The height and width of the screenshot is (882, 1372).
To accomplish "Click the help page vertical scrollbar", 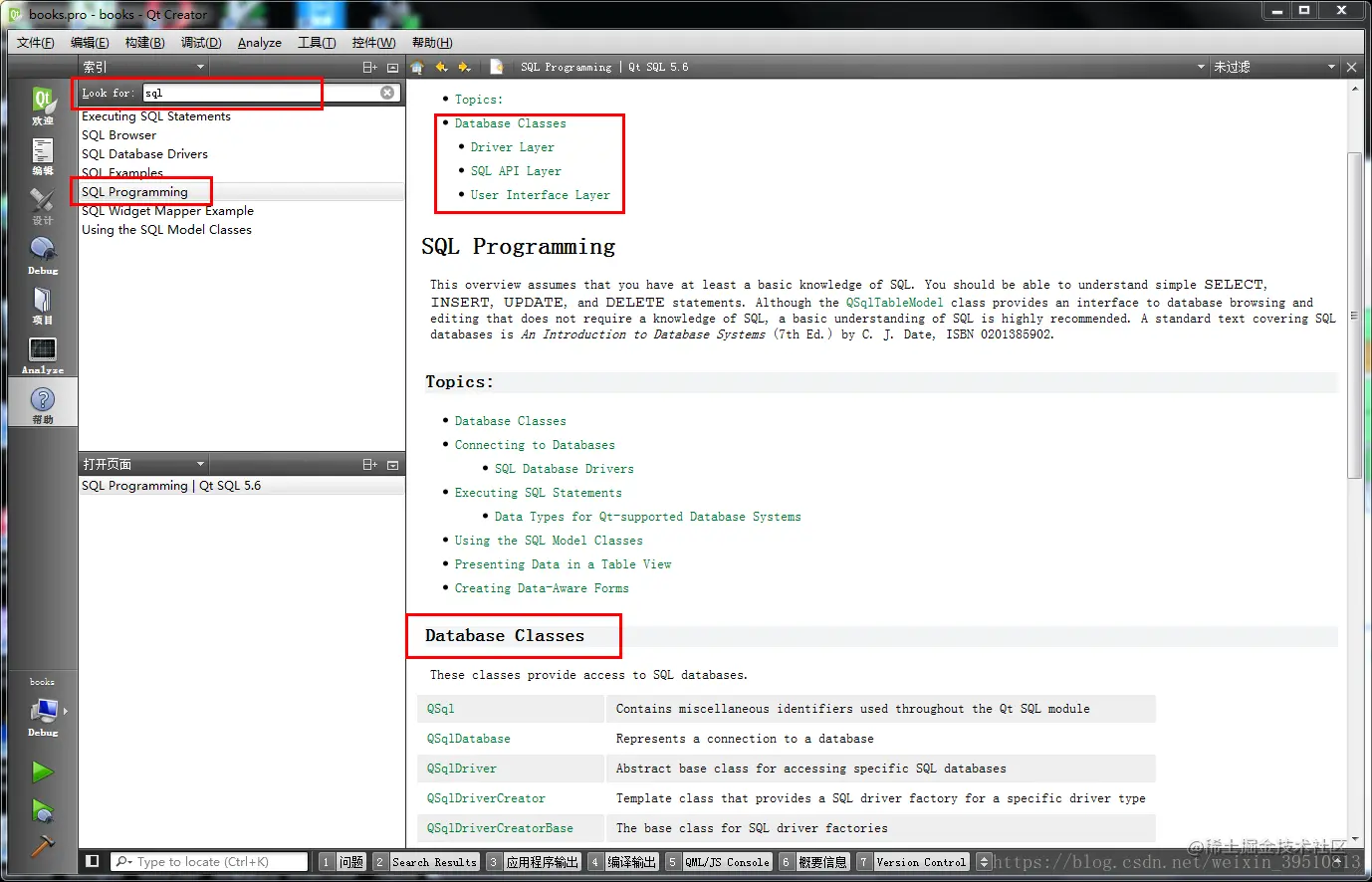I will [x=1354, y=314].
